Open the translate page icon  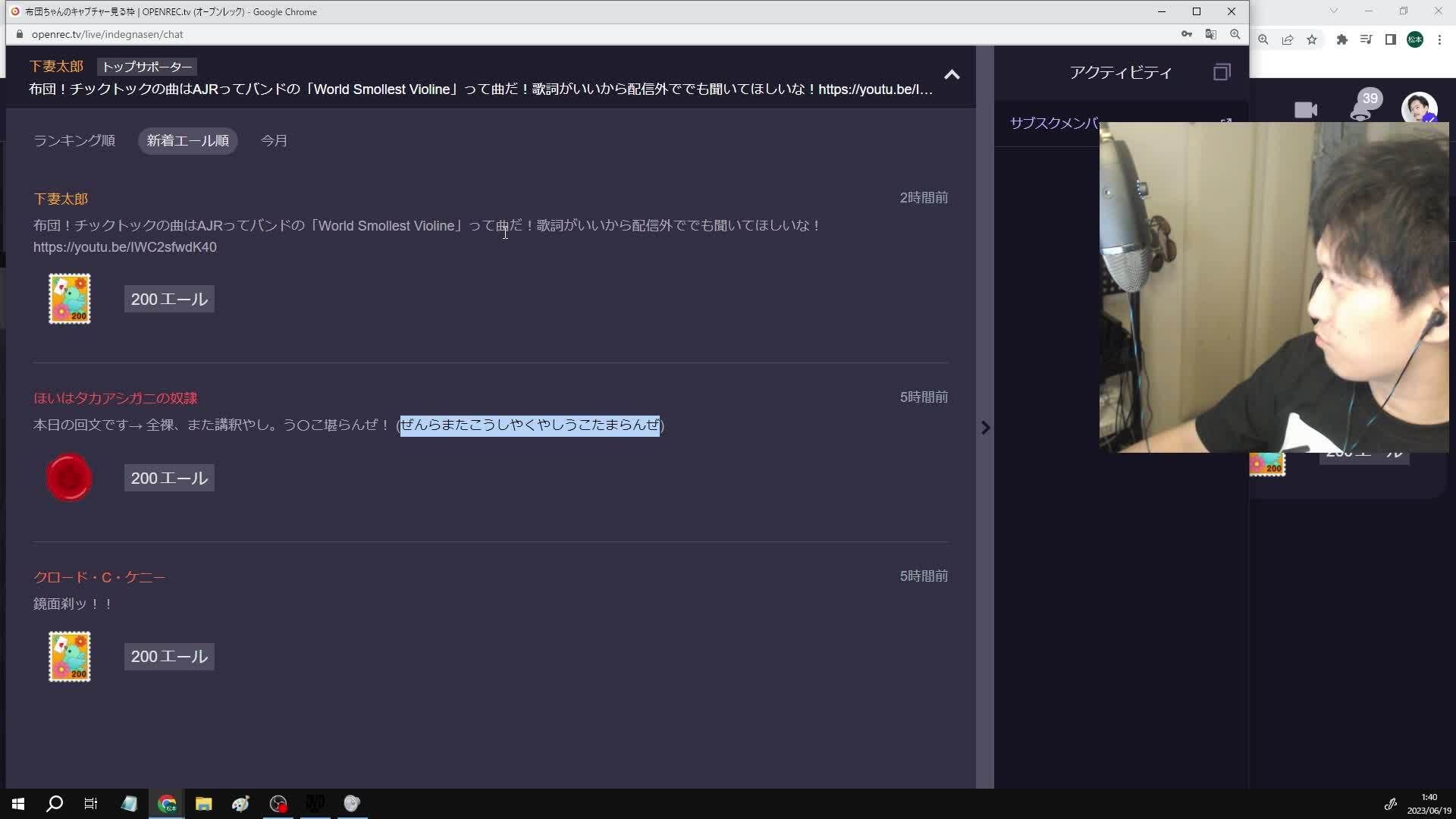[1211, 34]
